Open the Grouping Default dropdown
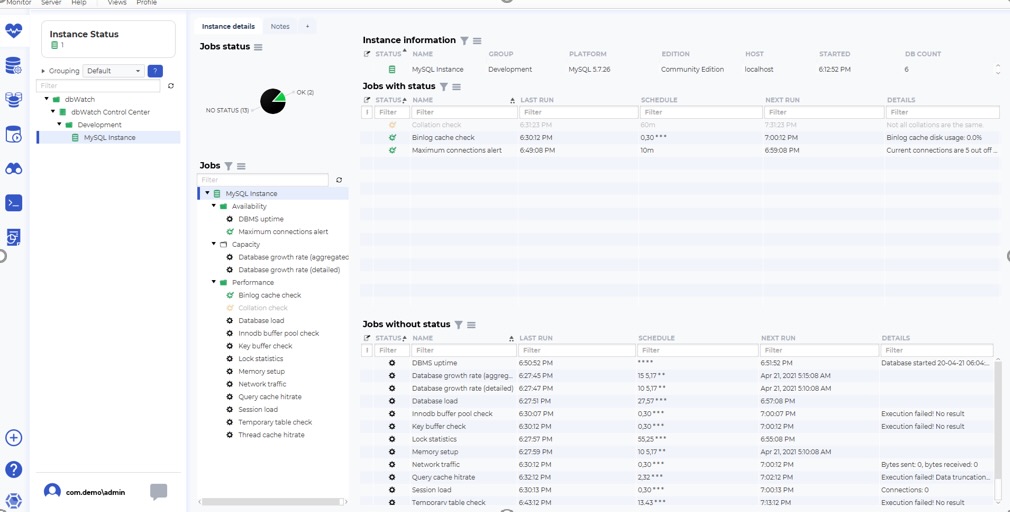The width and height of the screenshot is (1010, 512). (113, 71)
